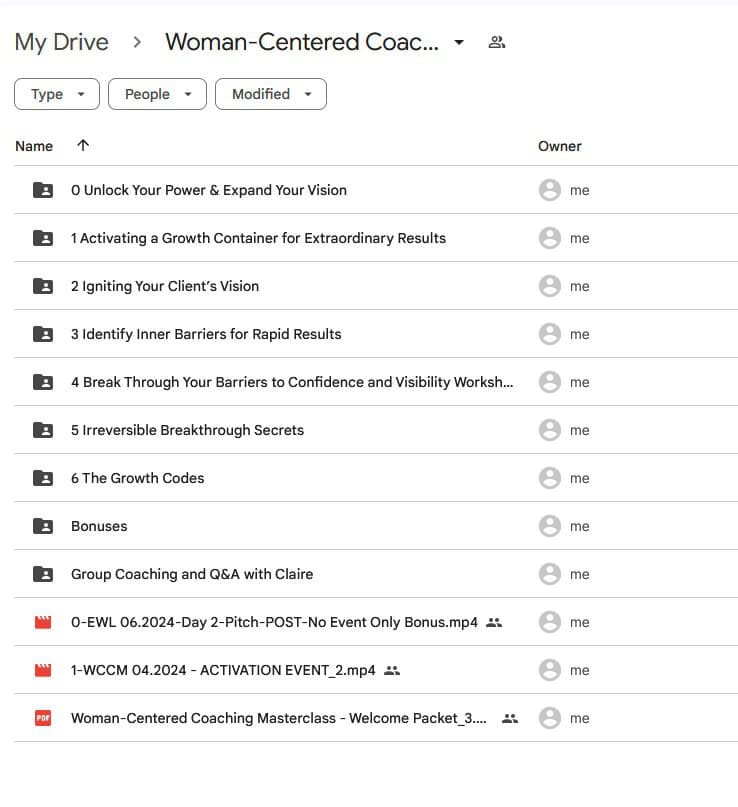The height and width of the screenshot is (807, 738).
Task: Click the sort direction arrow next to Name
Action: tap(83, 146)
